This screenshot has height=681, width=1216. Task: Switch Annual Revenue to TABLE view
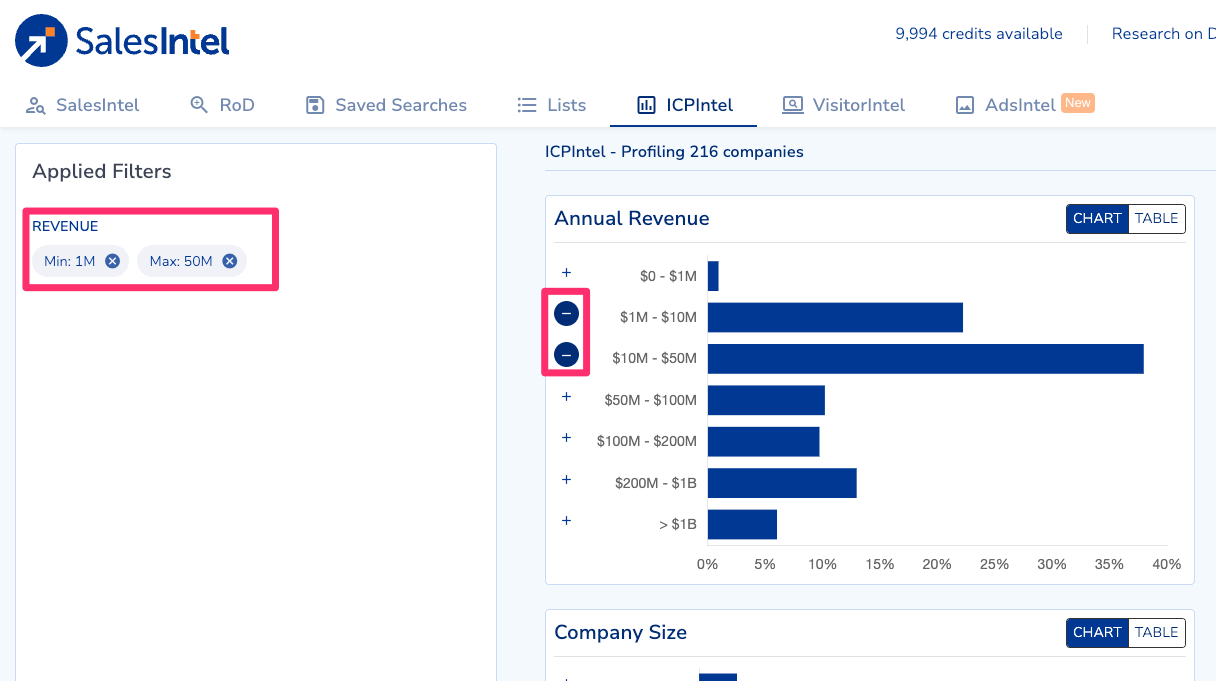click(x=1157, y=219)
